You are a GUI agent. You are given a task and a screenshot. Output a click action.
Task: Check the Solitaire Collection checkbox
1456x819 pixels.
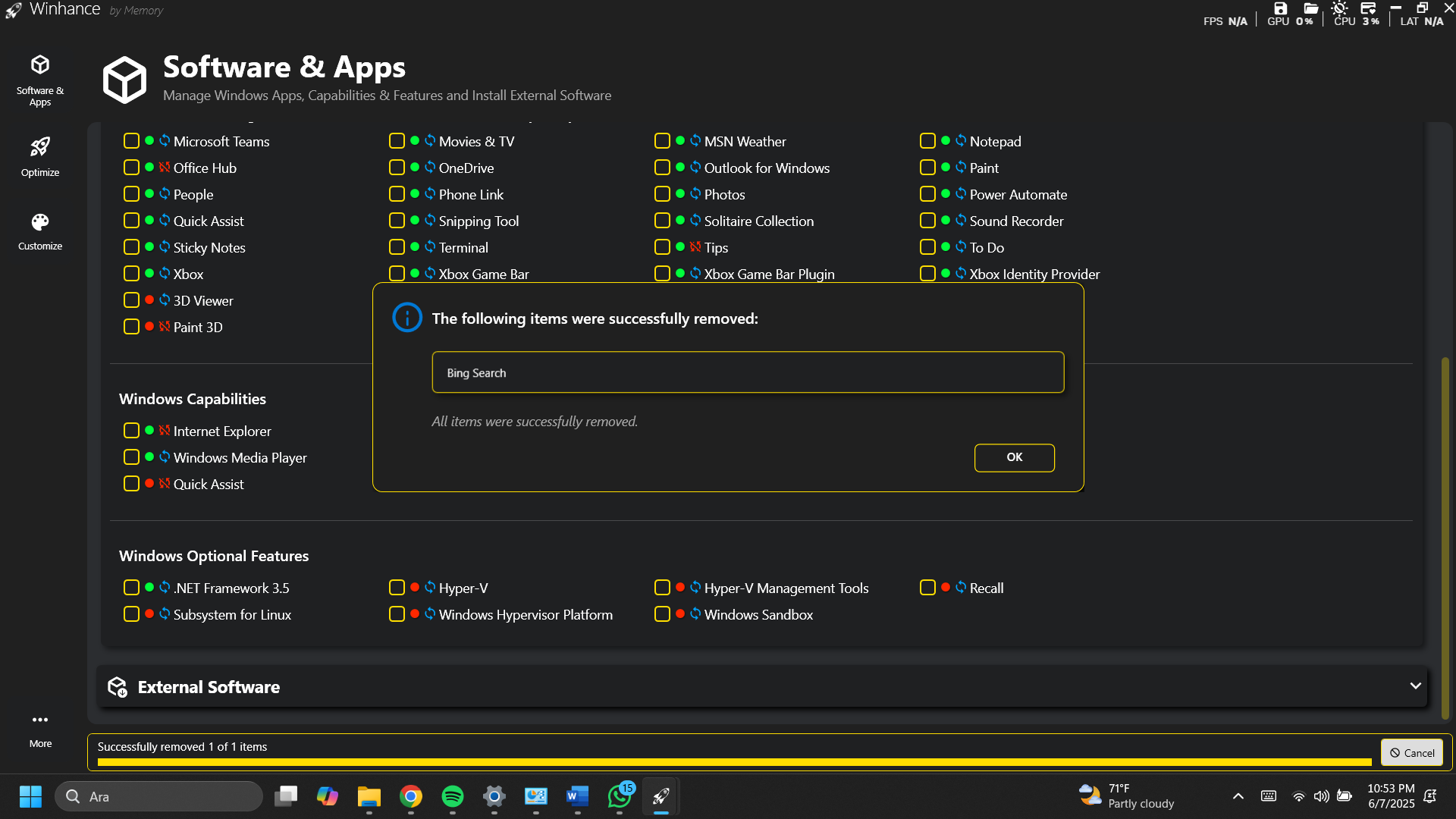point(662,221)
